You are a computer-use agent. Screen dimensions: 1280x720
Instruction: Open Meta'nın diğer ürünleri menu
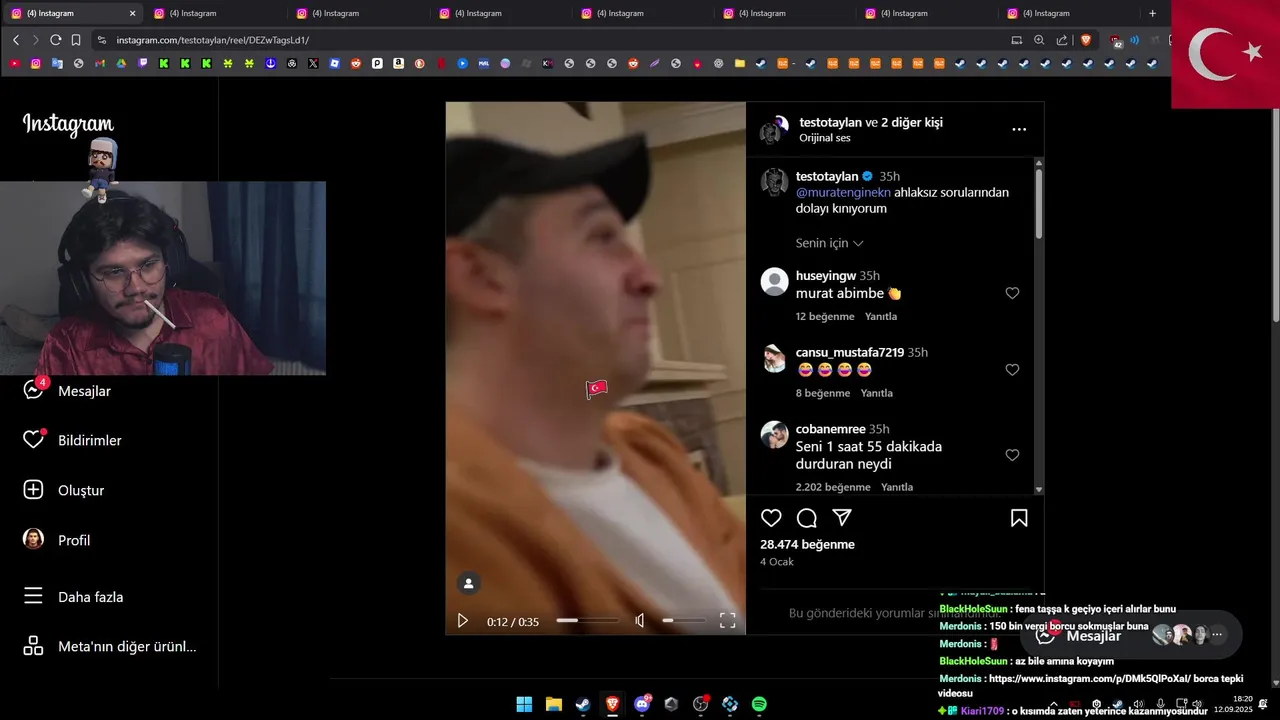[x=110, y=646]
